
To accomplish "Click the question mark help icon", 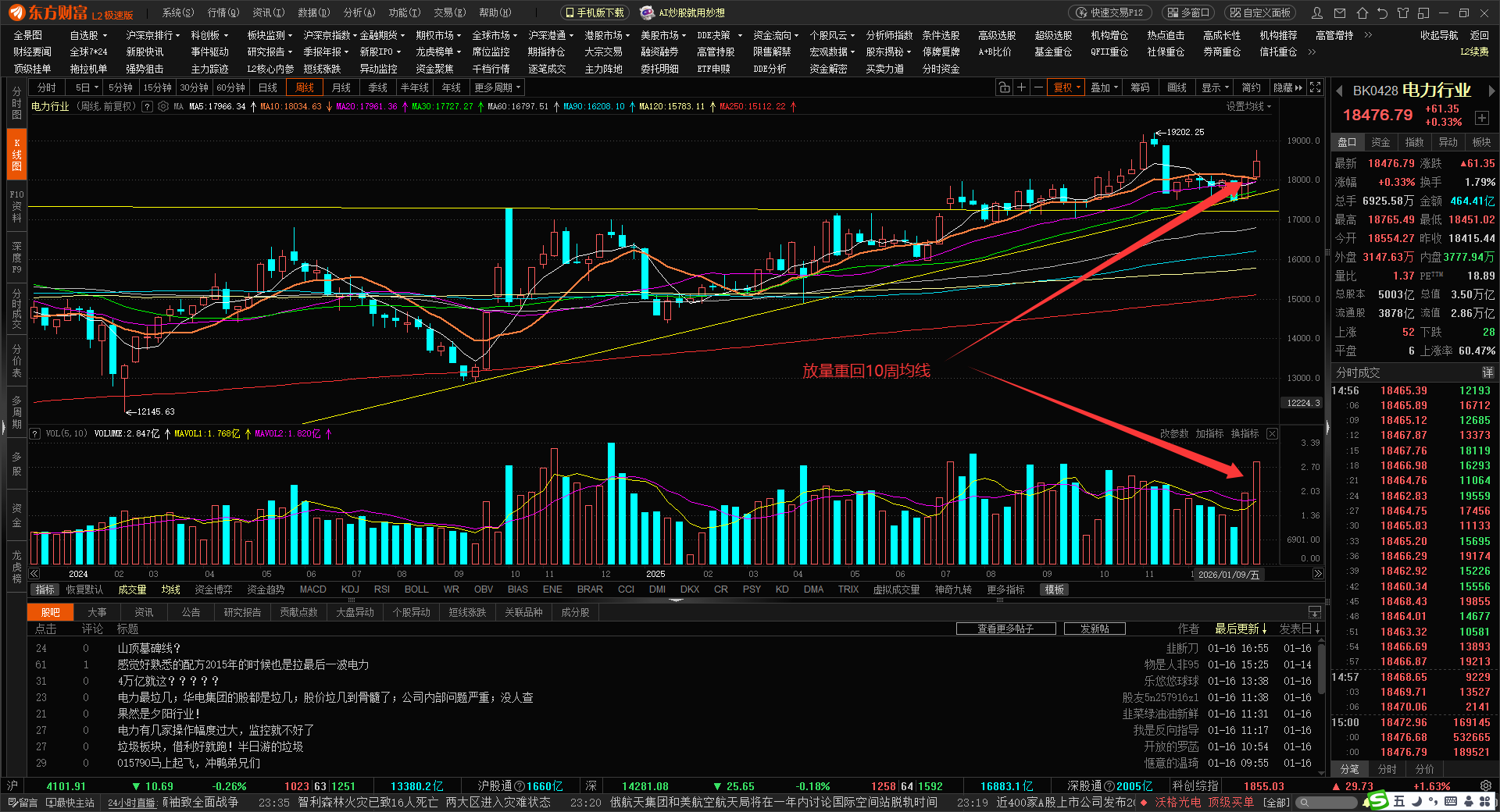I will coord(147,106).
